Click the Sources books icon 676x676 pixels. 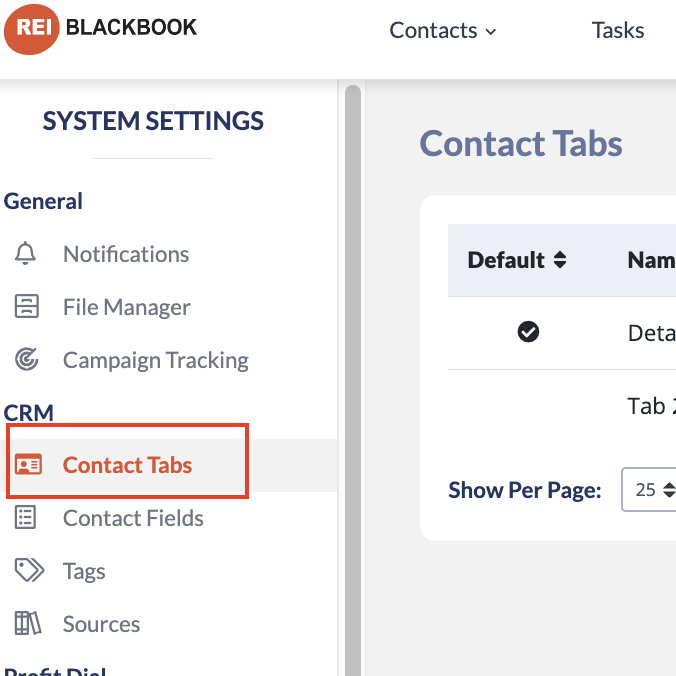pyautogui.click(x=28, y=623)
